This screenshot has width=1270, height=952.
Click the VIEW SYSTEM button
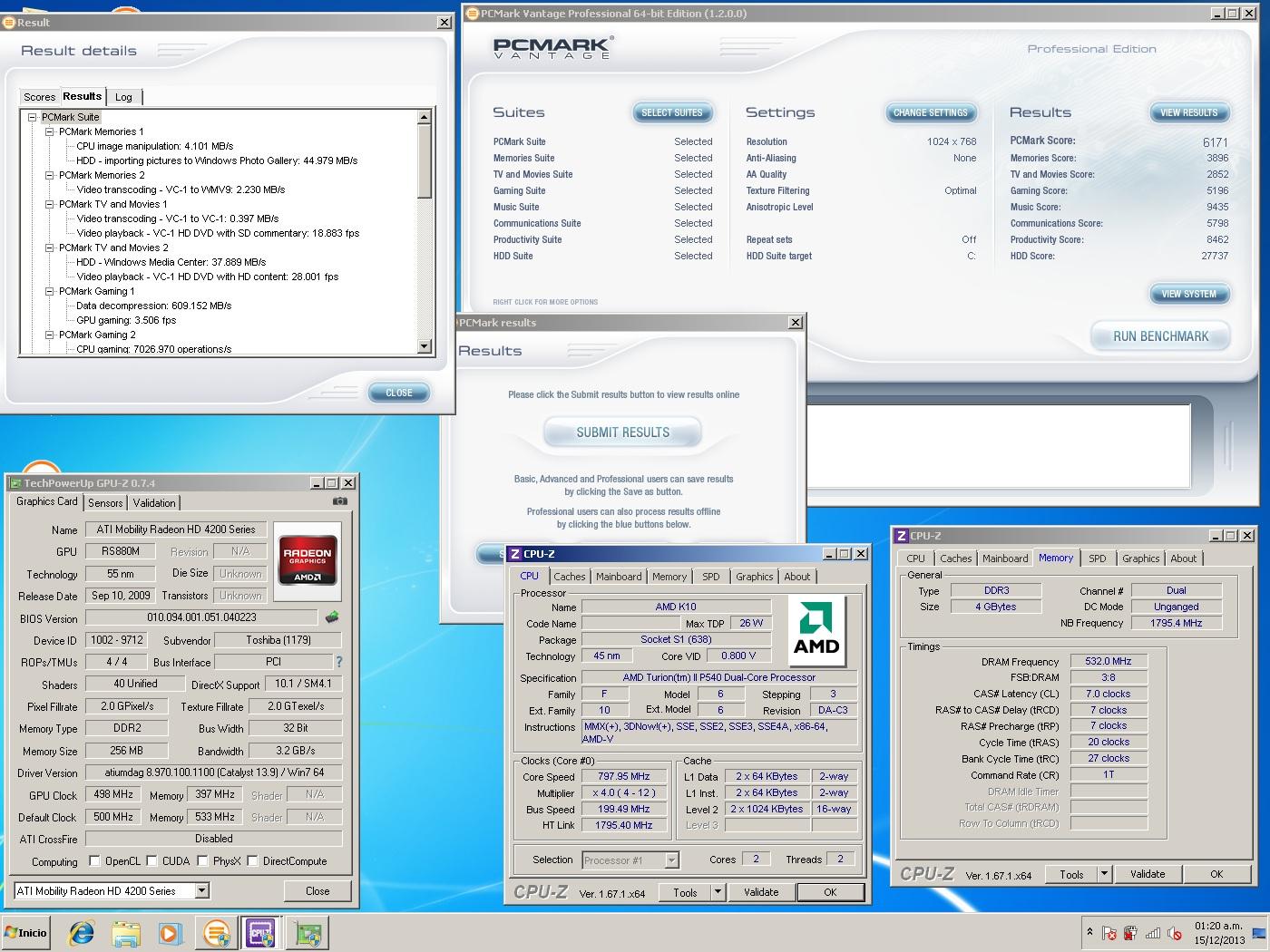(x=1189, y=294)
